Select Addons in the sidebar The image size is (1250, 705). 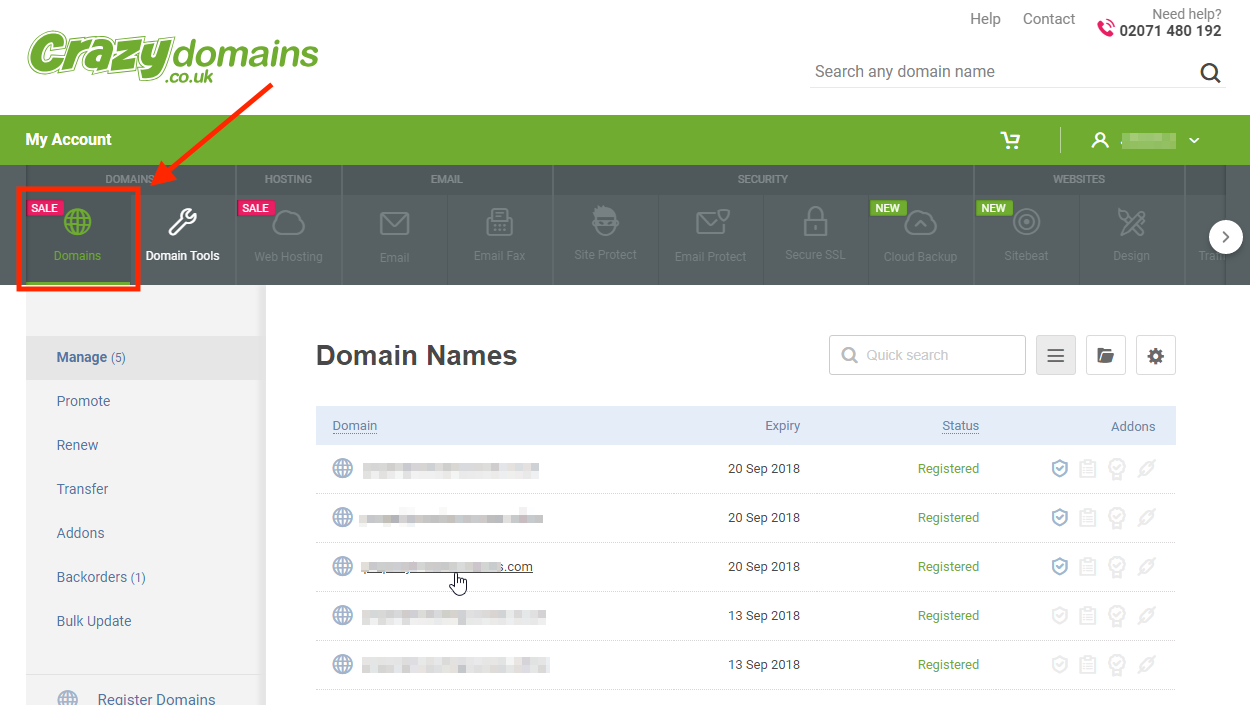tap(80, 533)
